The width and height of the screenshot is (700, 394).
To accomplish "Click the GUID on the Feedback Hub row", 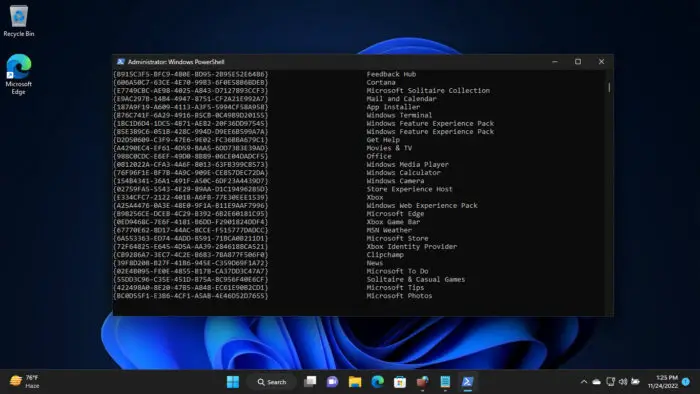I will (191, 74).
